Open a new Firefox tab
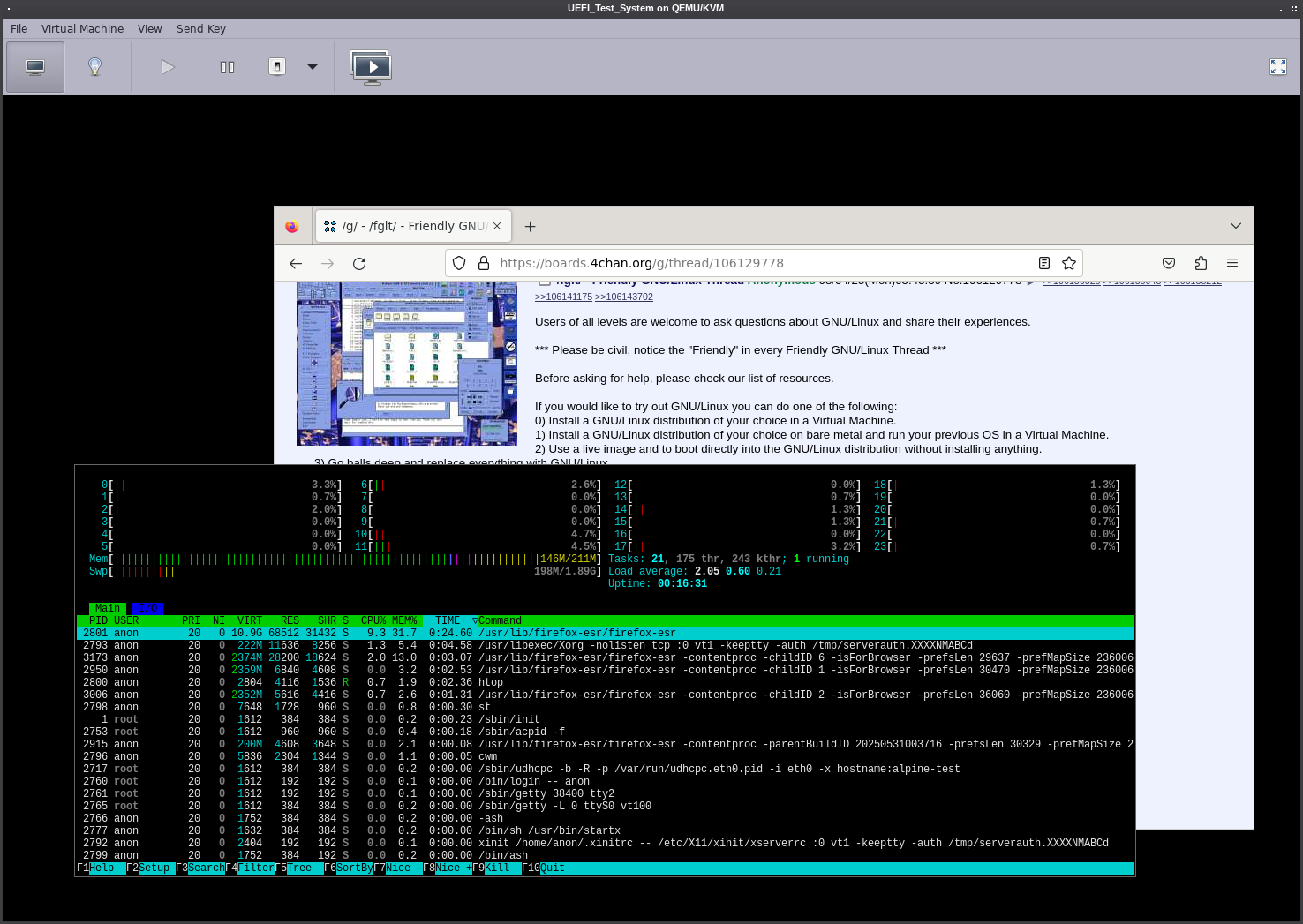 click(x=530, y=226)
